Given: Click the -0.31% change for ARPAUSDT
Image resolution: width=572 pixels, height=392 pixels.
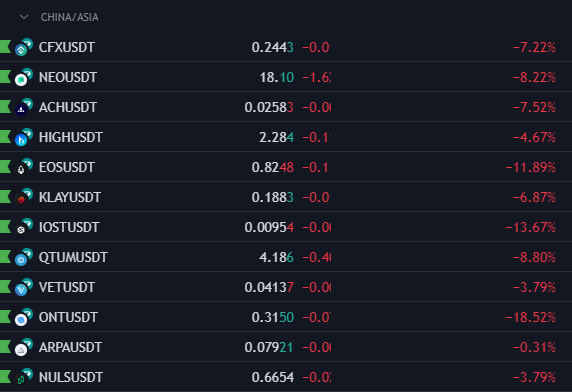Looking at the screenshot, I should 534,347.
